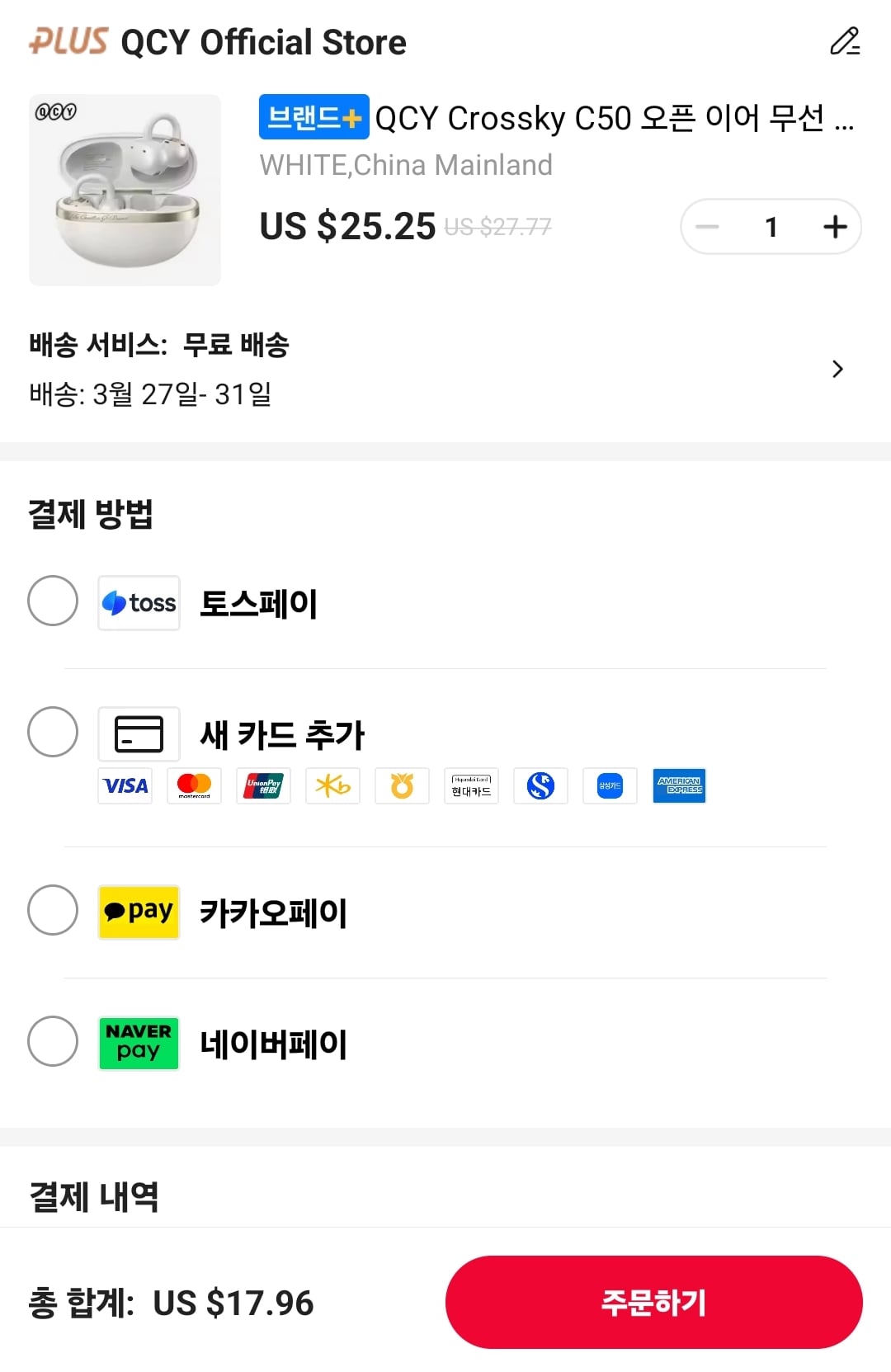Screen dimensions: 891x1372
Task: Select the 새 카드 추가 radio button
Action: point(53,732)
